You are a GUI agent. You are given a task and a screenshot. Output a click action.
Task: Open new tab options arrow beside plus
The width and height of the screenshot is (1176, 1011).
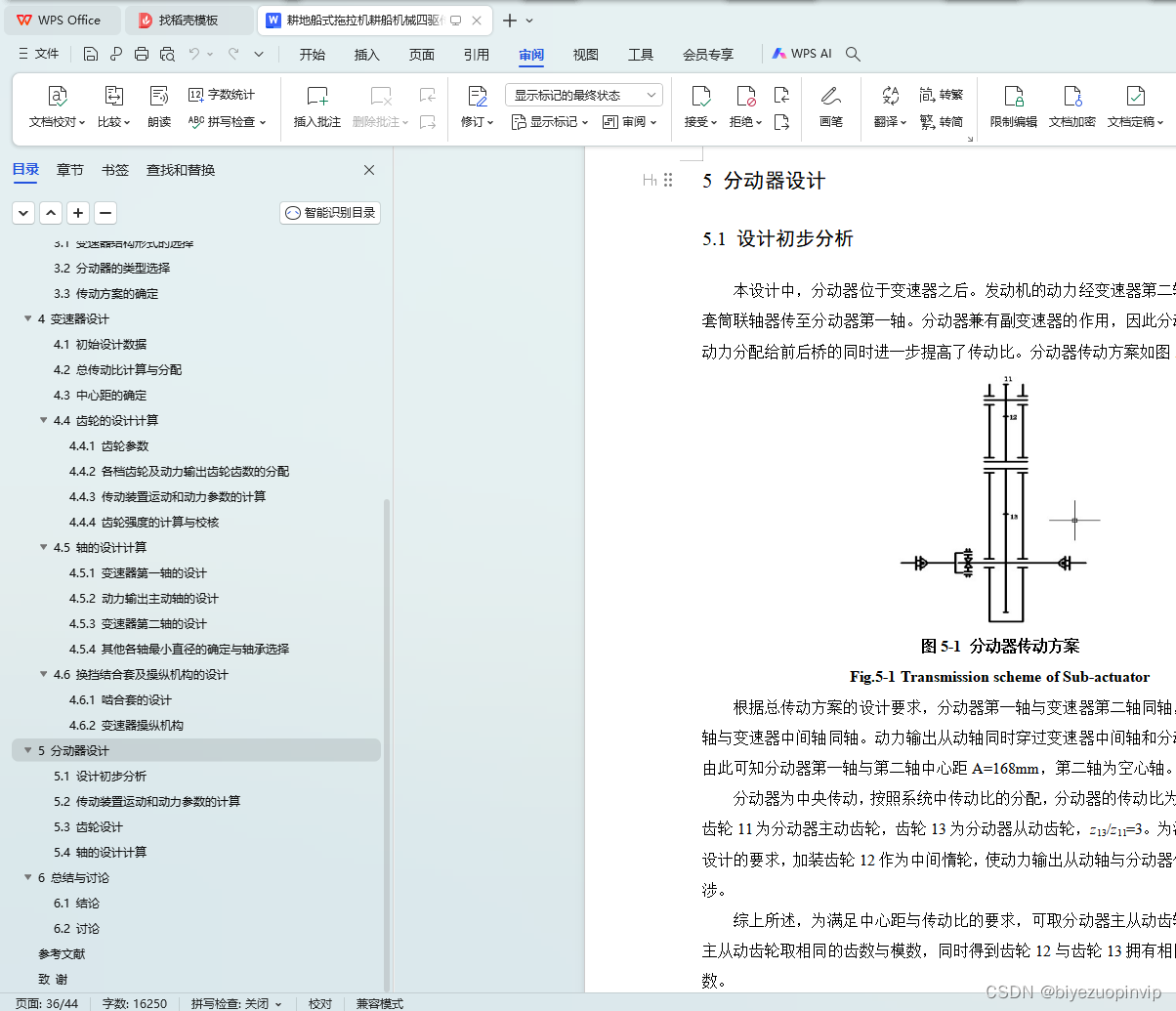tap(529, 21)
